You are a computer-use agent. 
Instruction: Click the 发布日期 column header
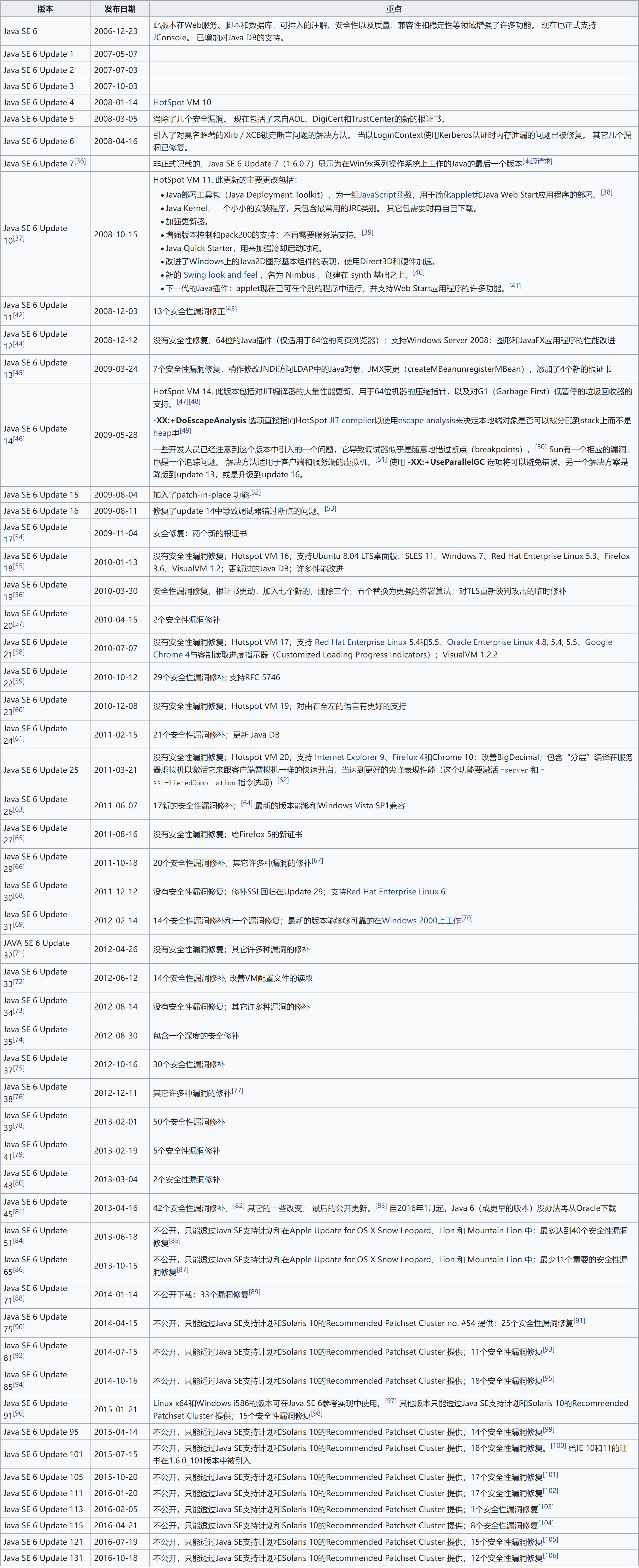point(120,9)
